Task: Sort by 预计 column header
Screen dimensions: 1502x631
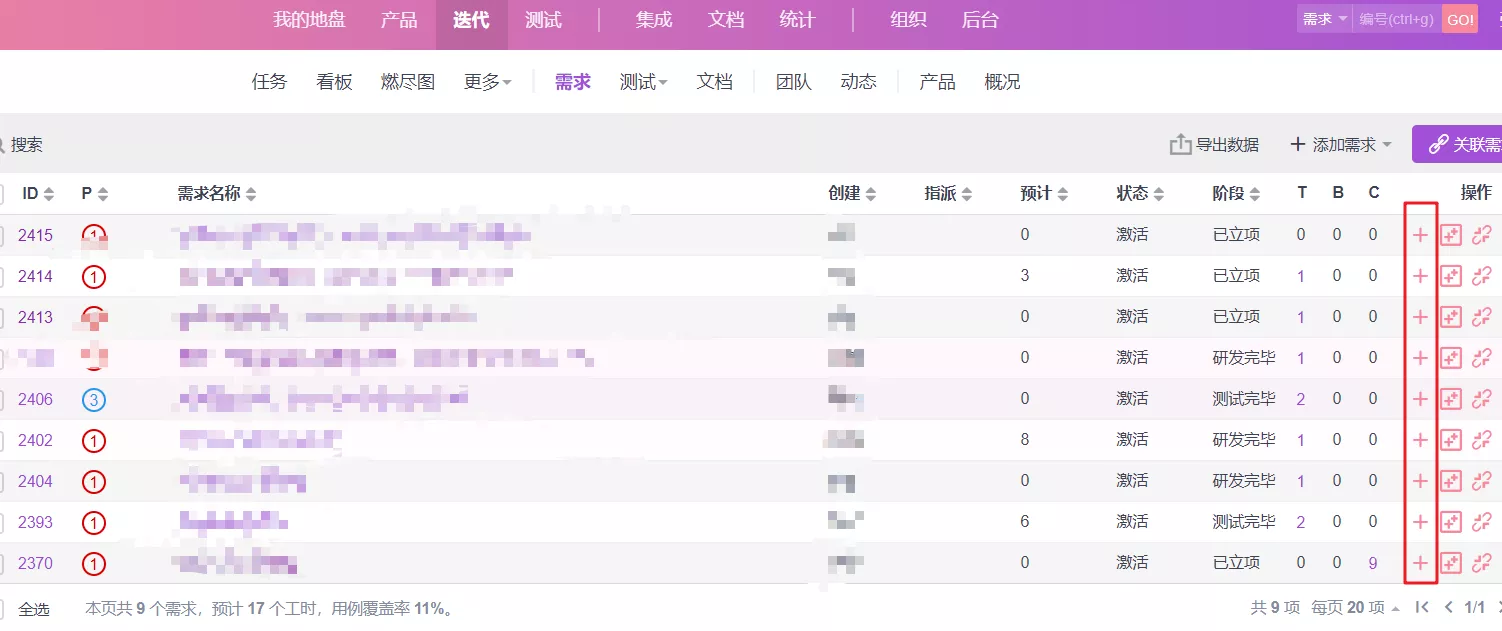Action: [1044, 193]
